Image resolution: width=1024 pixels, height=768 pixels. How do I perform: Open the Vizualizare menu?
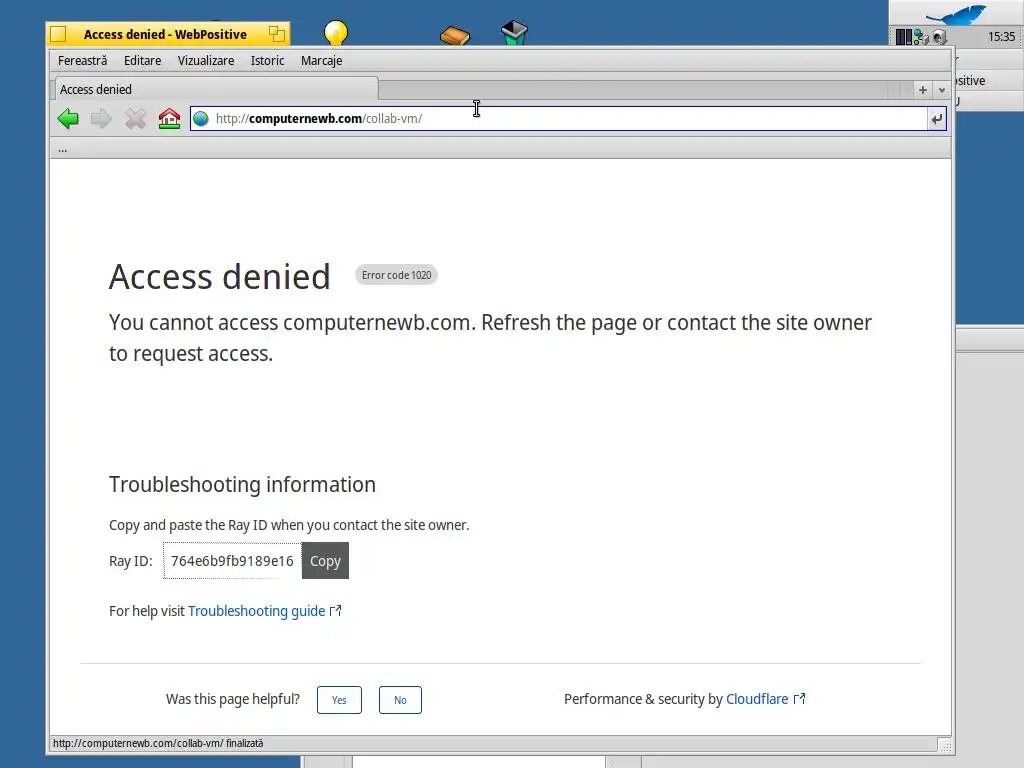click(x=206, y=61)
